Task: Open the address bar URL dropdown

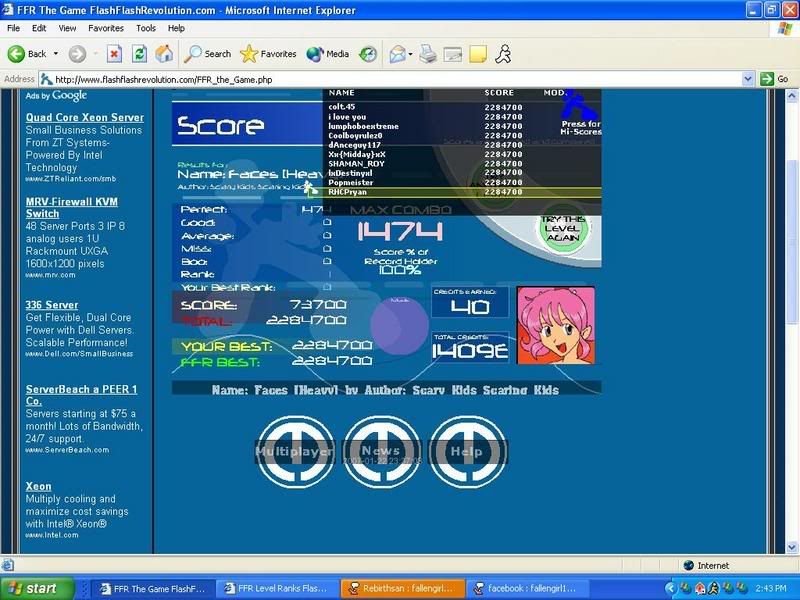Action: pyautogui.click(x=748, y=79)
